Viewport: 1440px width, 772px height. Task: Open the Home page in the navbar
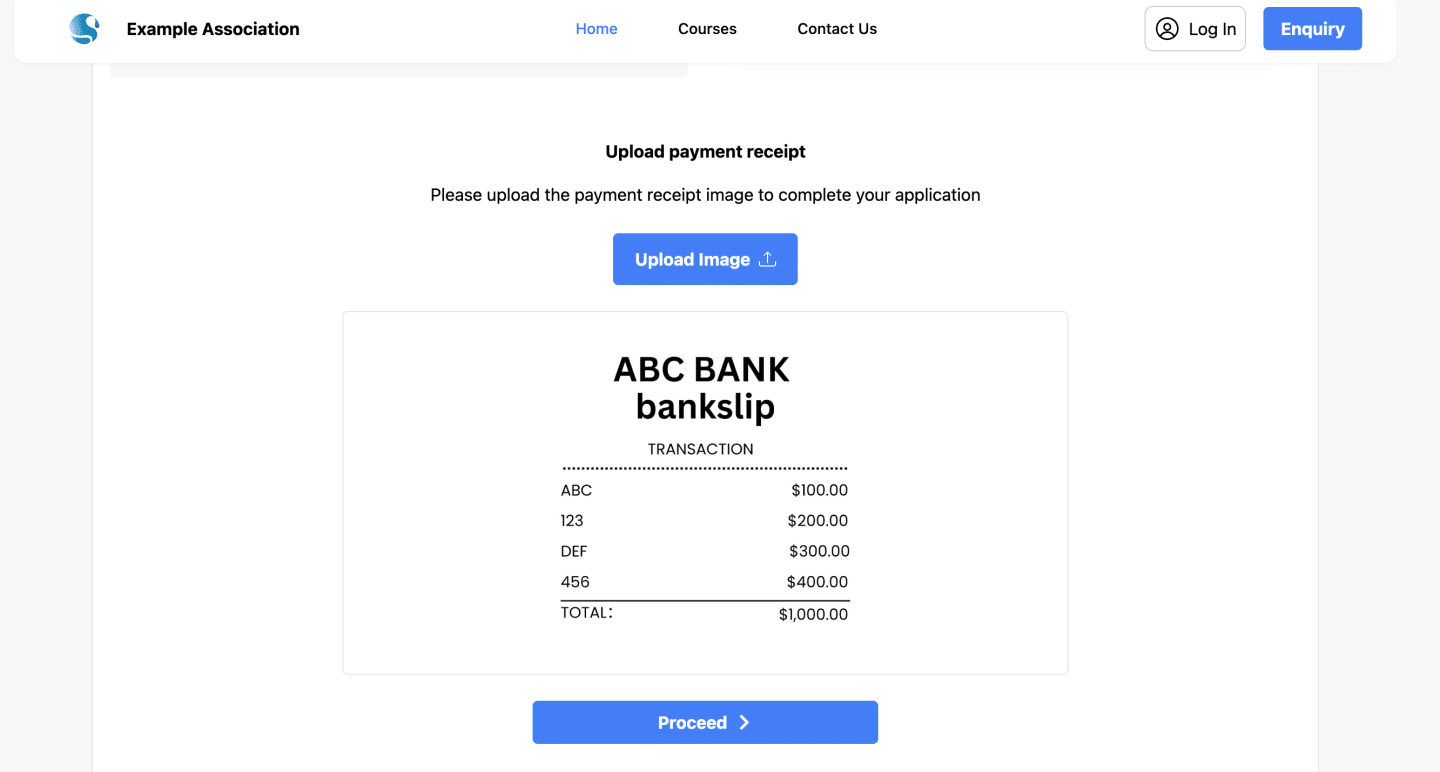[596, 29]
